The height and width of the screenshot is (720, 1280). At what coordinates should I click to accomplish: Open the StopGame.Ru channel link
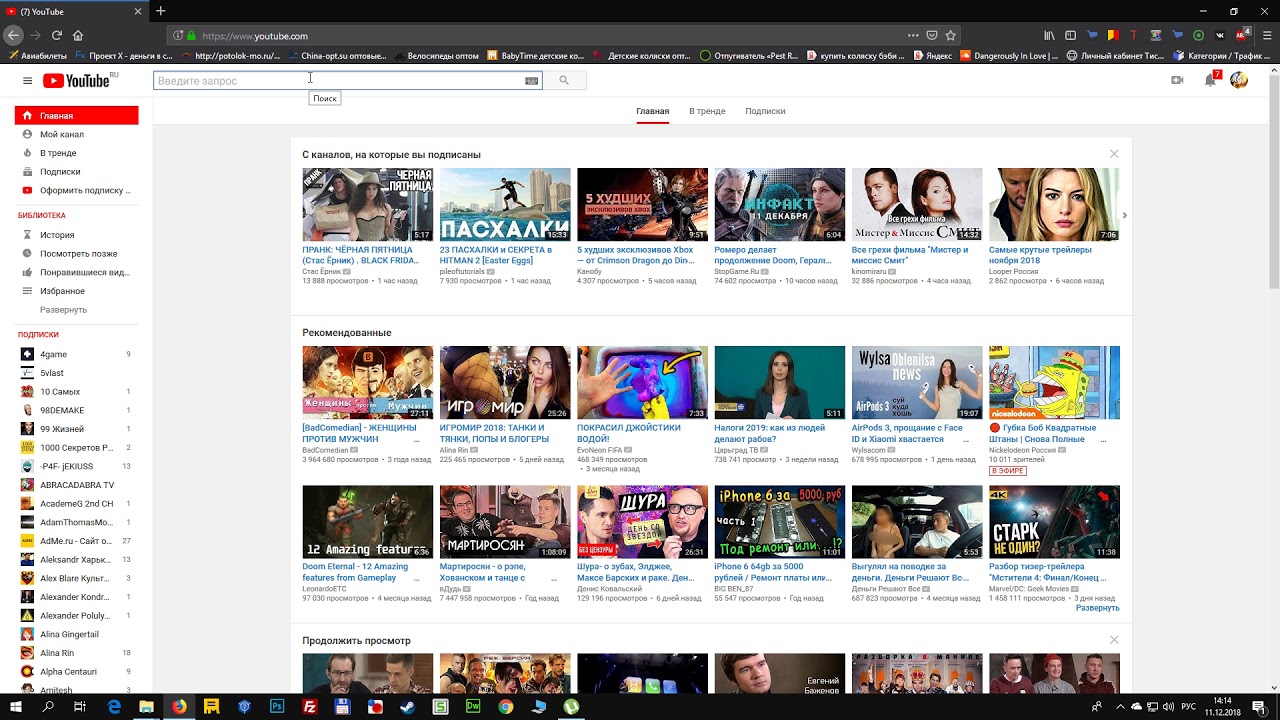pos(737,272)
